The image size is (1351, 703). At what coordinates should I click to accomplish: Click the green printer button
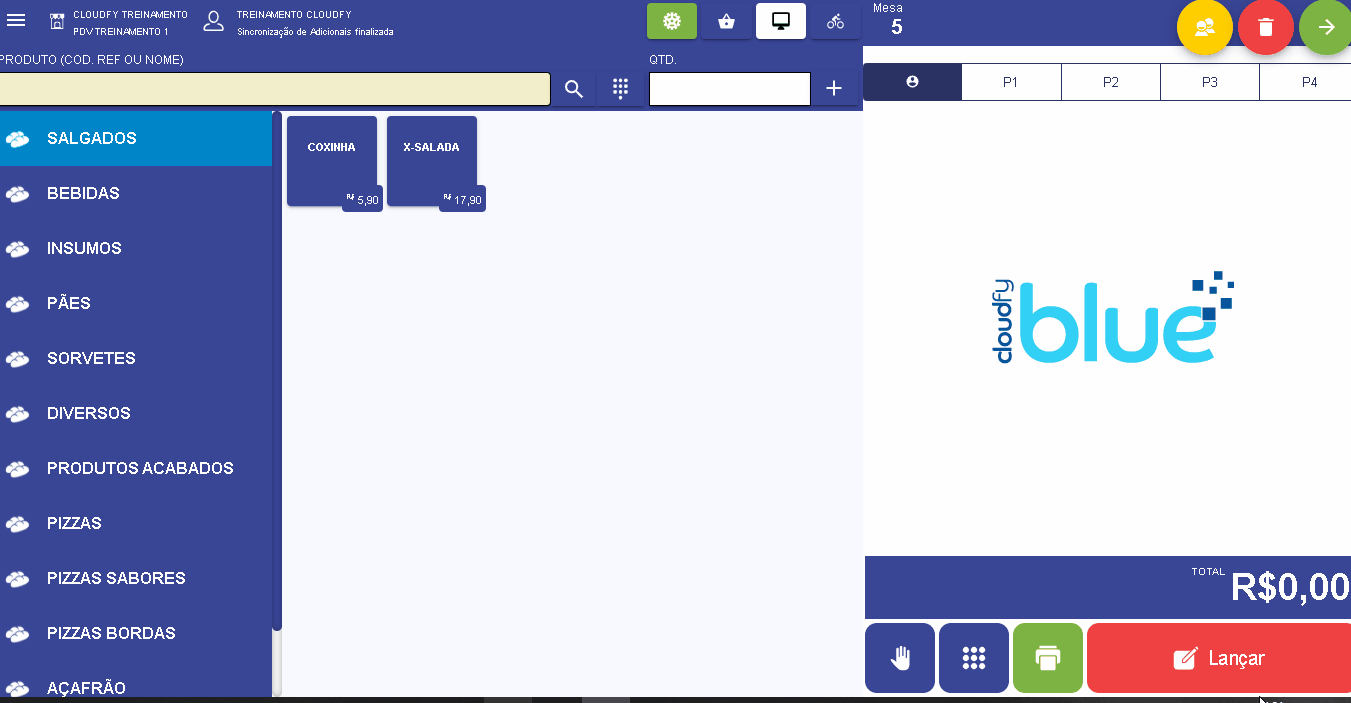click(1048, 658)
